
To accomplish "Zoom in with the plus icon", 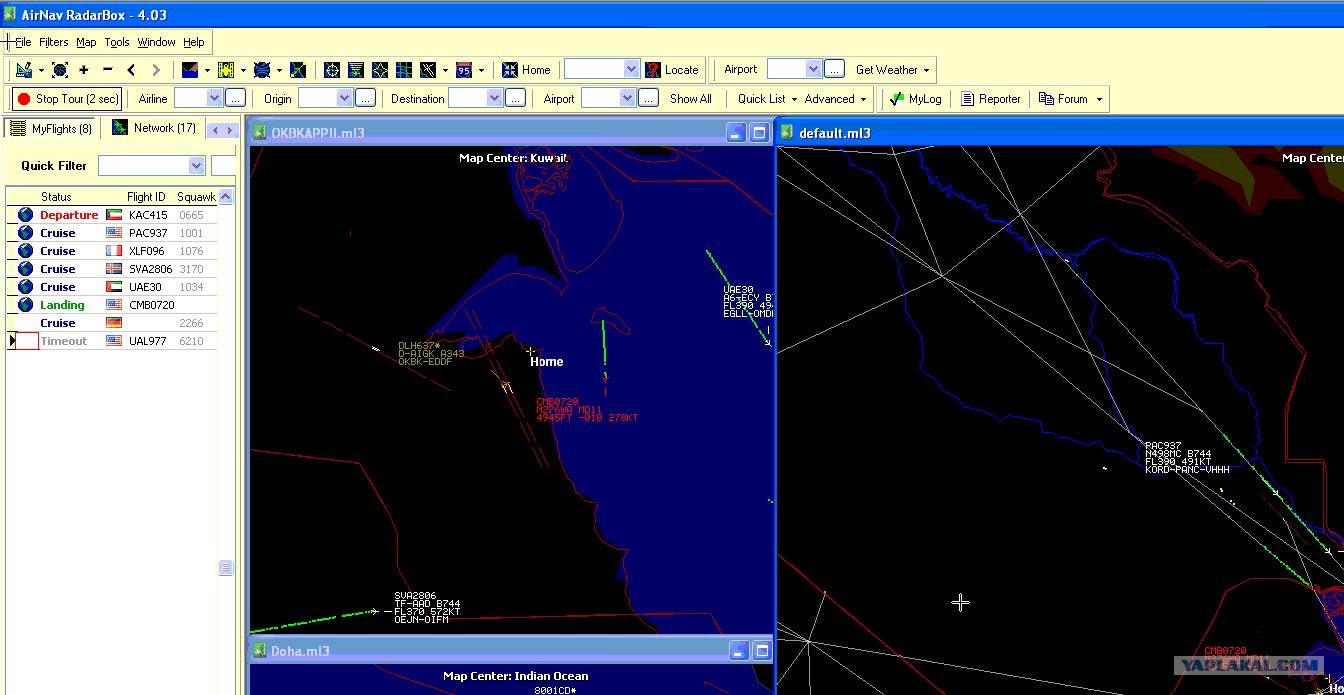I will 84,70.
